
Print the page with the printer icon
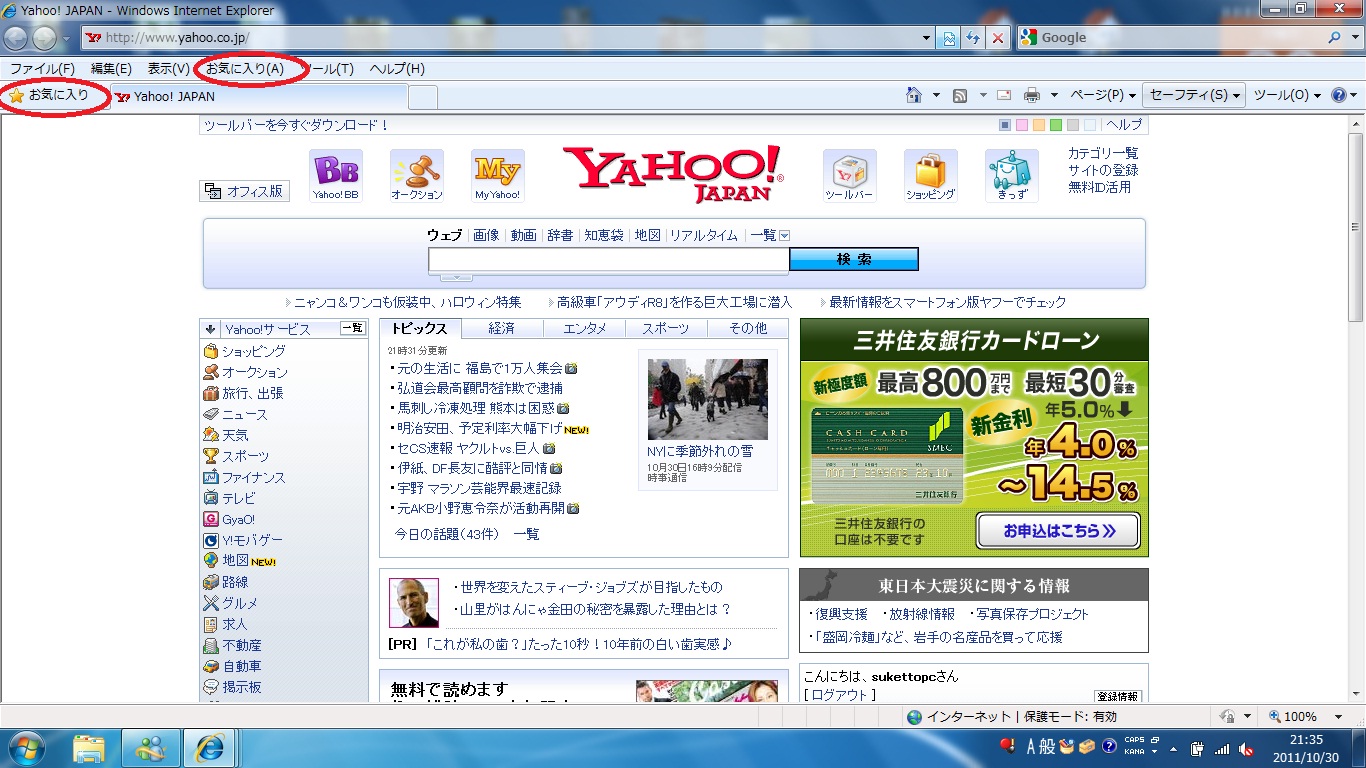pyautogui.click(x=1032, y=96)
